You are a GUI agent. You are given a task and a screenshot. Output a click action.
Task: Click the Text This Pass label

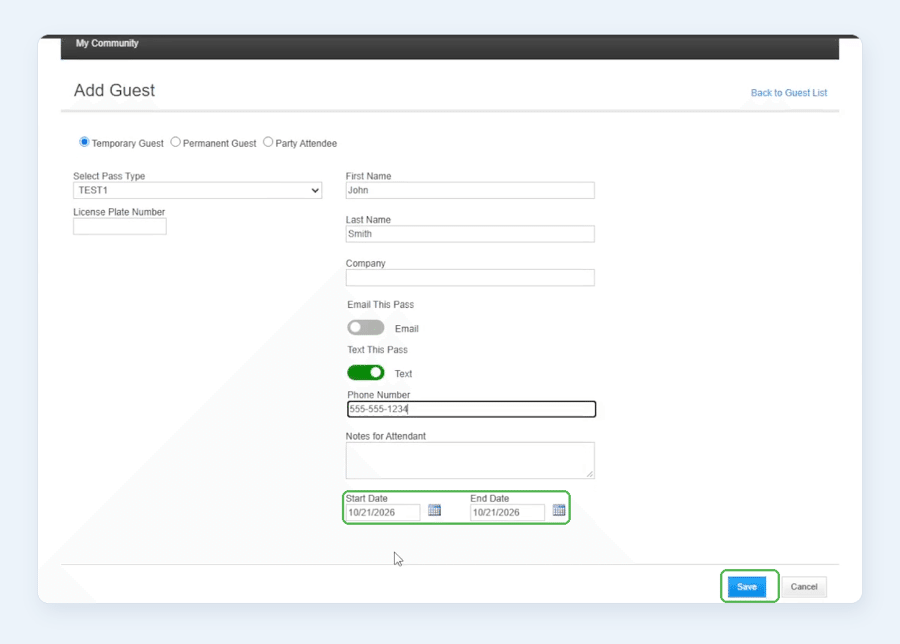click(377, 350)
